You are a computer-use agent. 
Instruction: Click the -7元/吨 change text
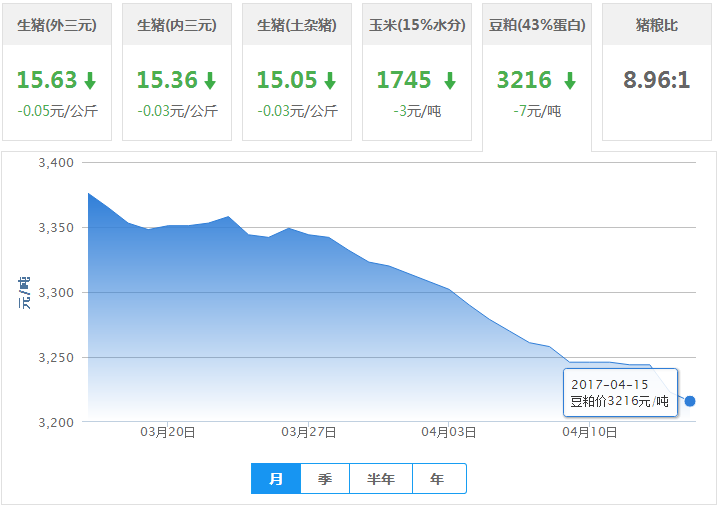click(x=537, y=111)
